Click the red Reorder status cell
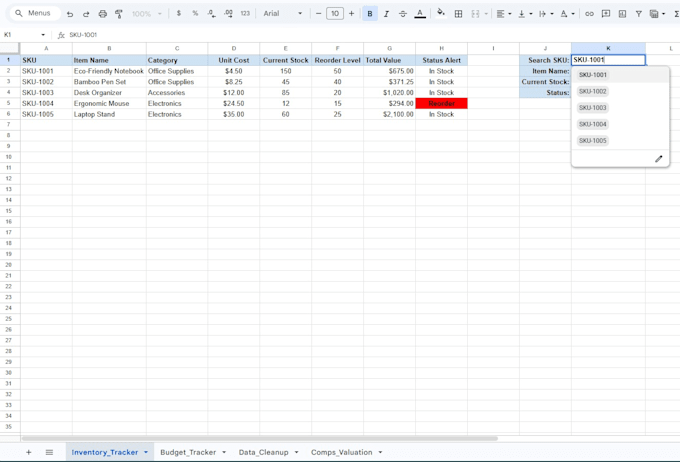680x462 pixels. tap(441, 103)
